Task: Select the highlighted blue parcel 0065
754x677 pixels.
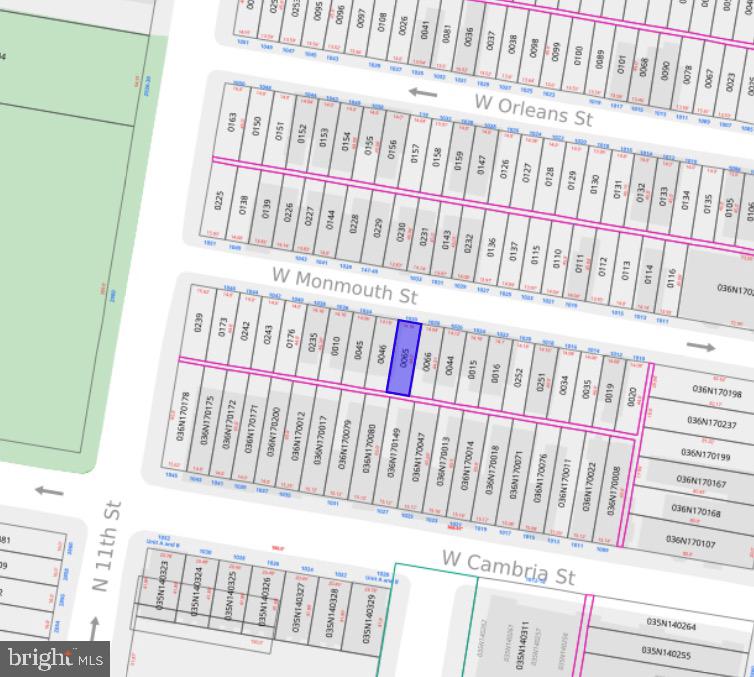Action: click(x=402, y=357)
